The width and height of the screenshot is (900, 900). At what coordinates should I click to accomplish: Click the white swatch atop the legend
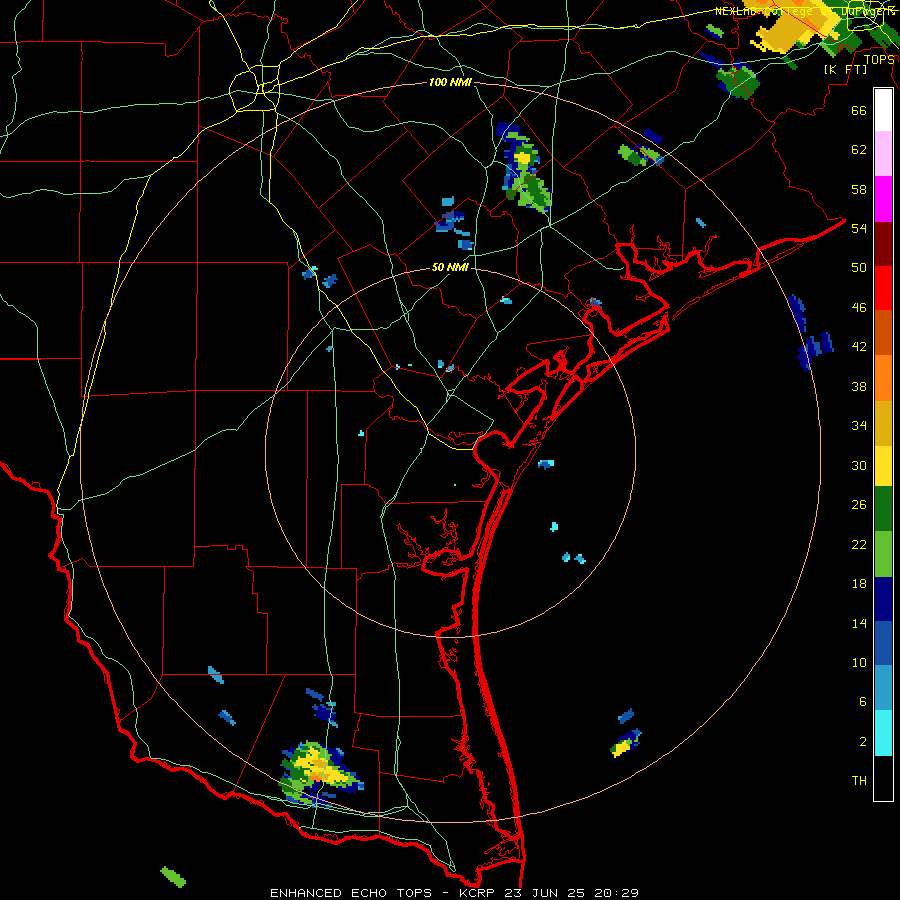[x=883, y=110]
